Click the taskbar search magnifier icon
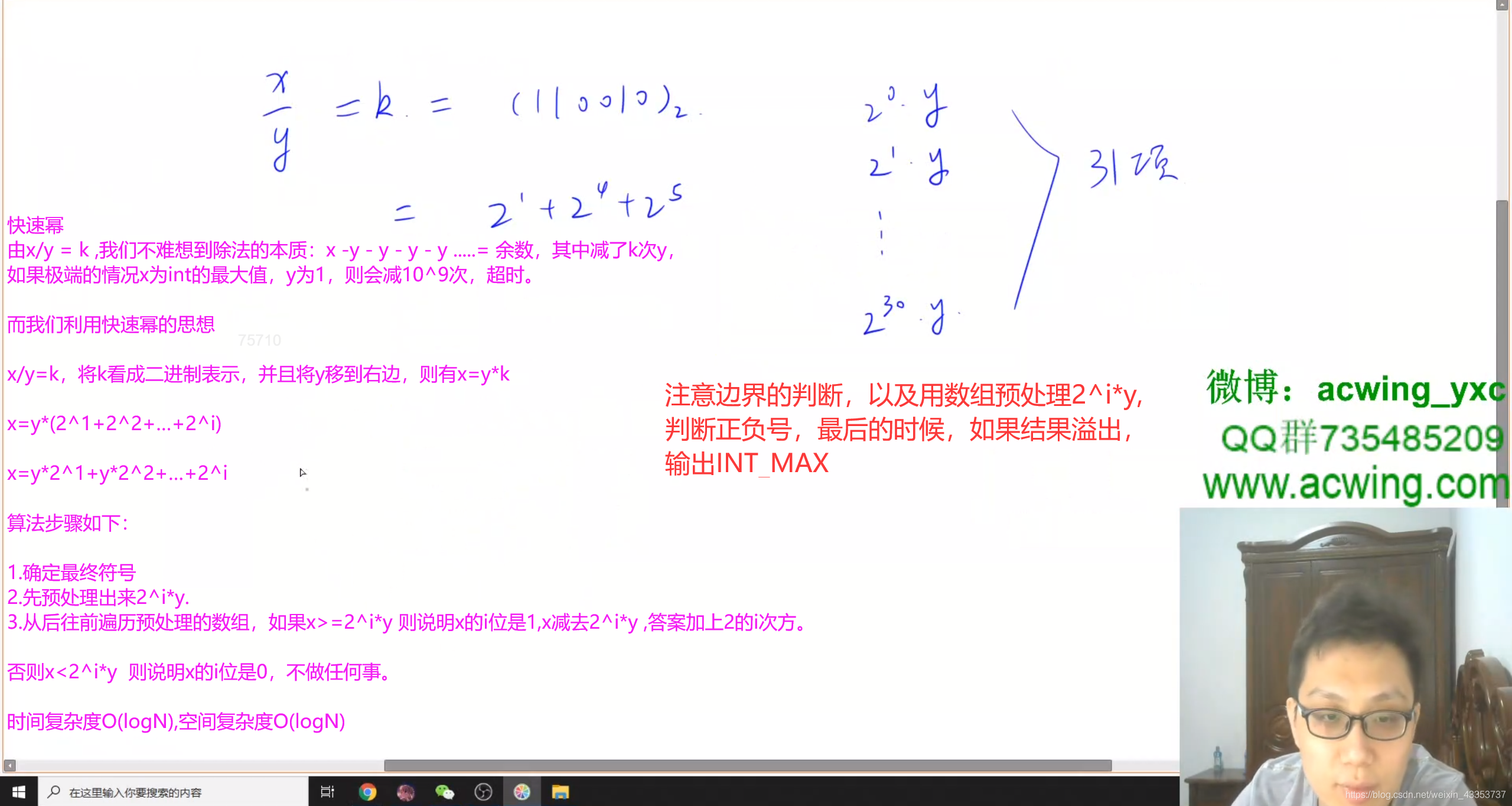This screenshot has height=806, width=1512. pos(54,792)
